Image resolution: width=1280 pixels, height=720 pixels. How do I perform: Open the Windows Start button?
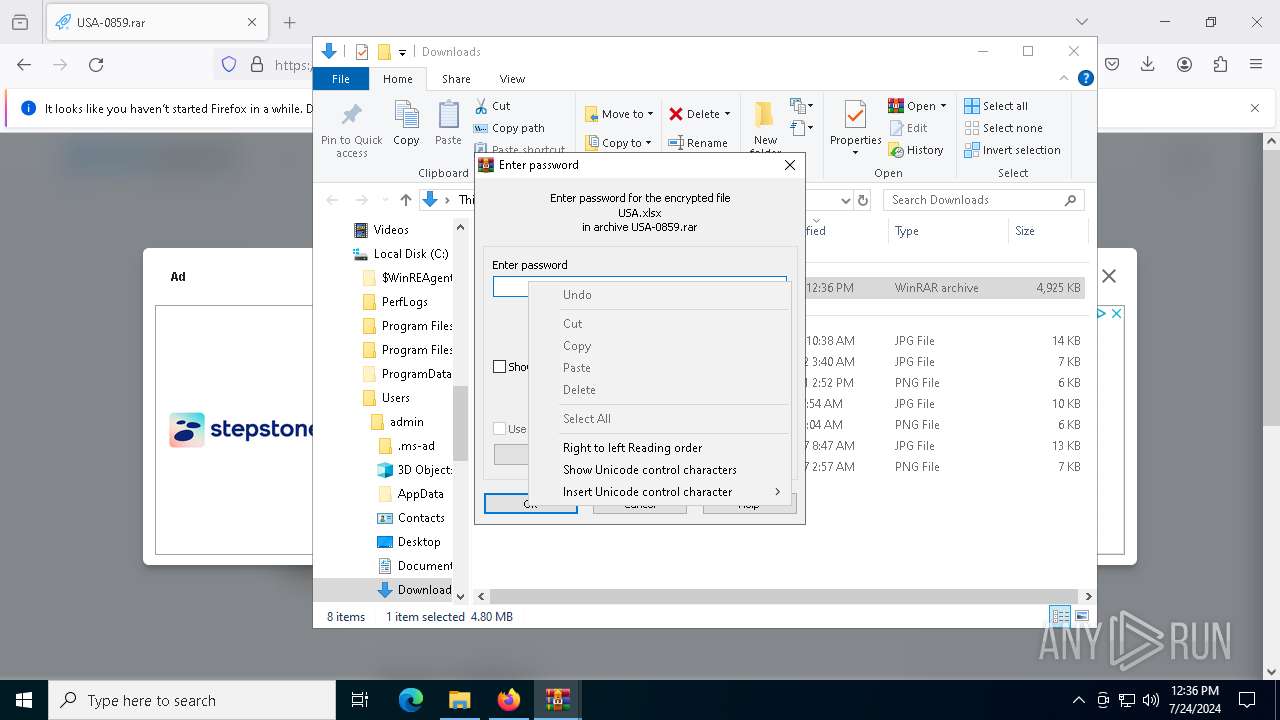click(x=24, y=700)
